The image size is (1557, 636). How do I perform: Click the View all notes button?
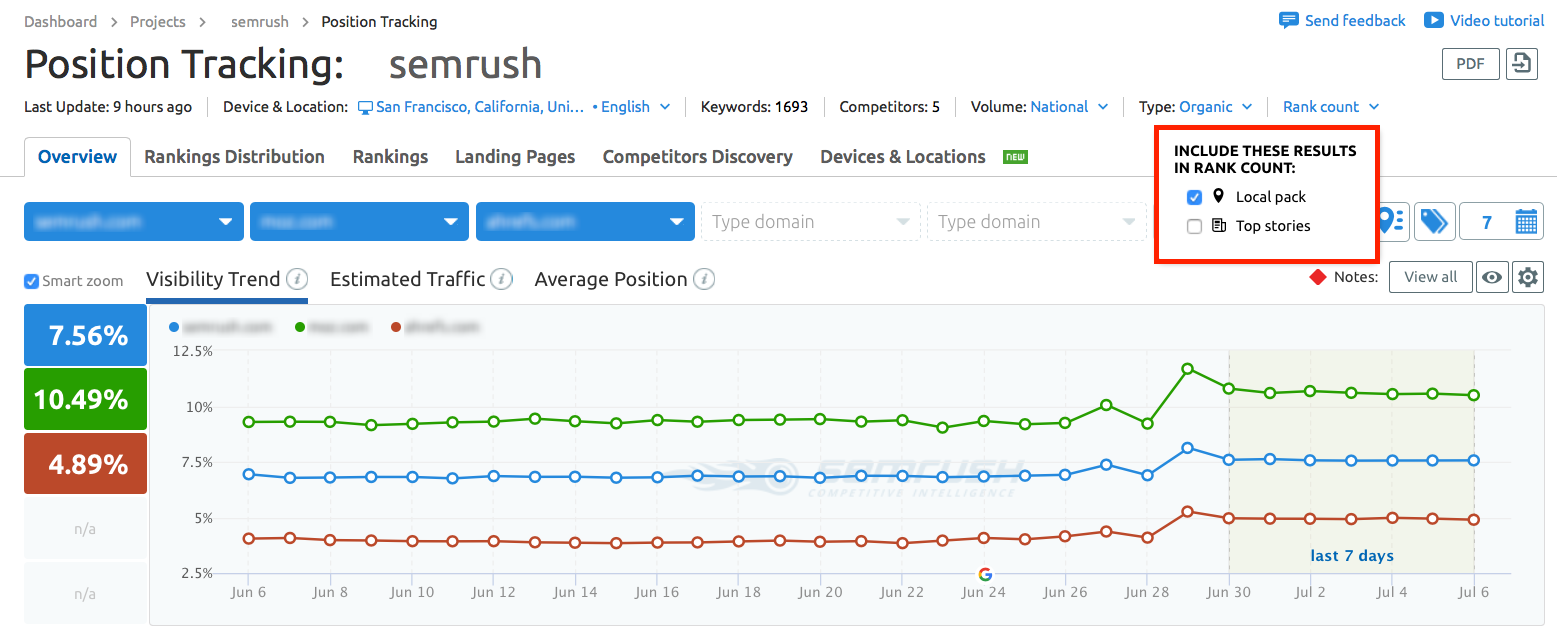tap(1430, 277)
